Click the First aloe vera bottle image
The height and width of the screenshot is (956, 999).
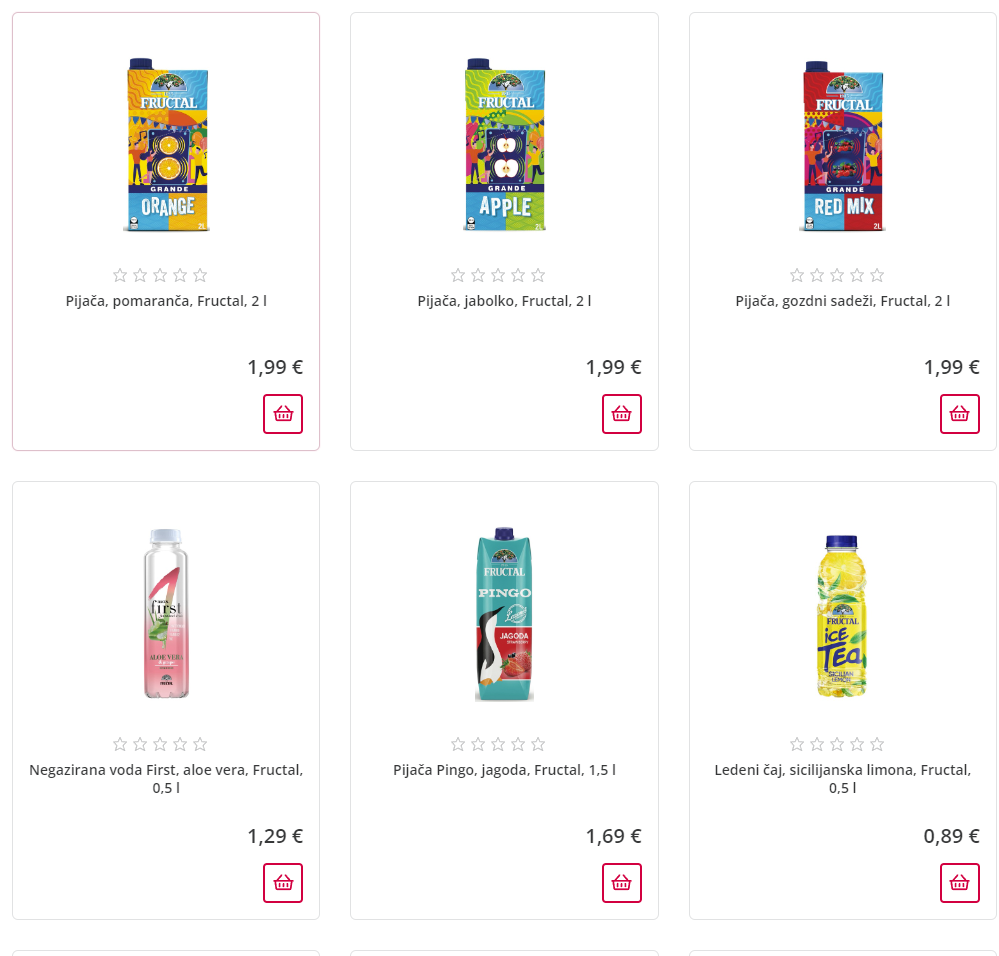coord(166,613)
